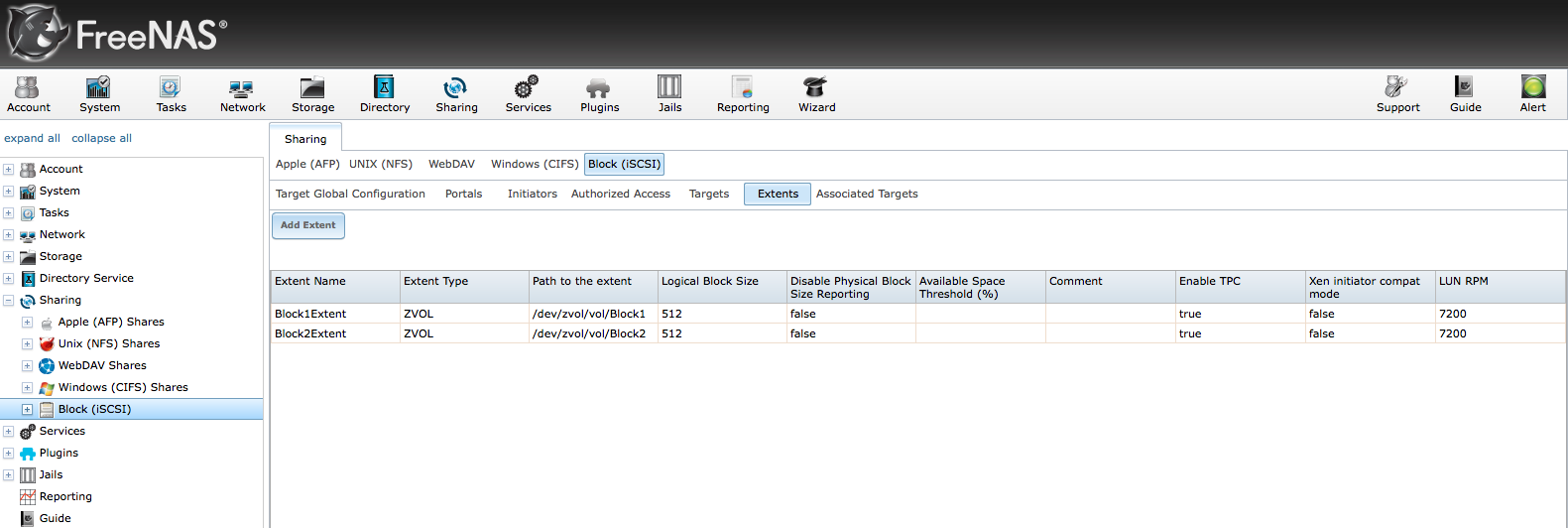Switch to the WebDAV tab
This screenshot has height=528, width=1568.
point(451,164)
